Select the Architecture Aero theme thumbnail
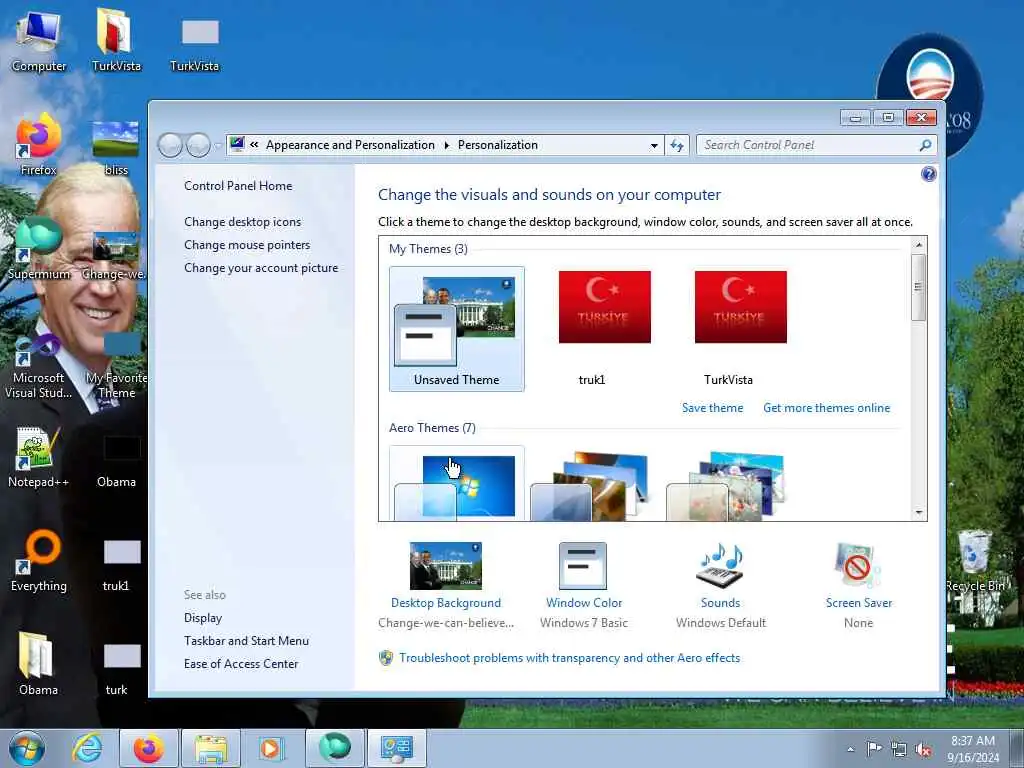This screenshot has height=768, width=1024. pos(591,485)
